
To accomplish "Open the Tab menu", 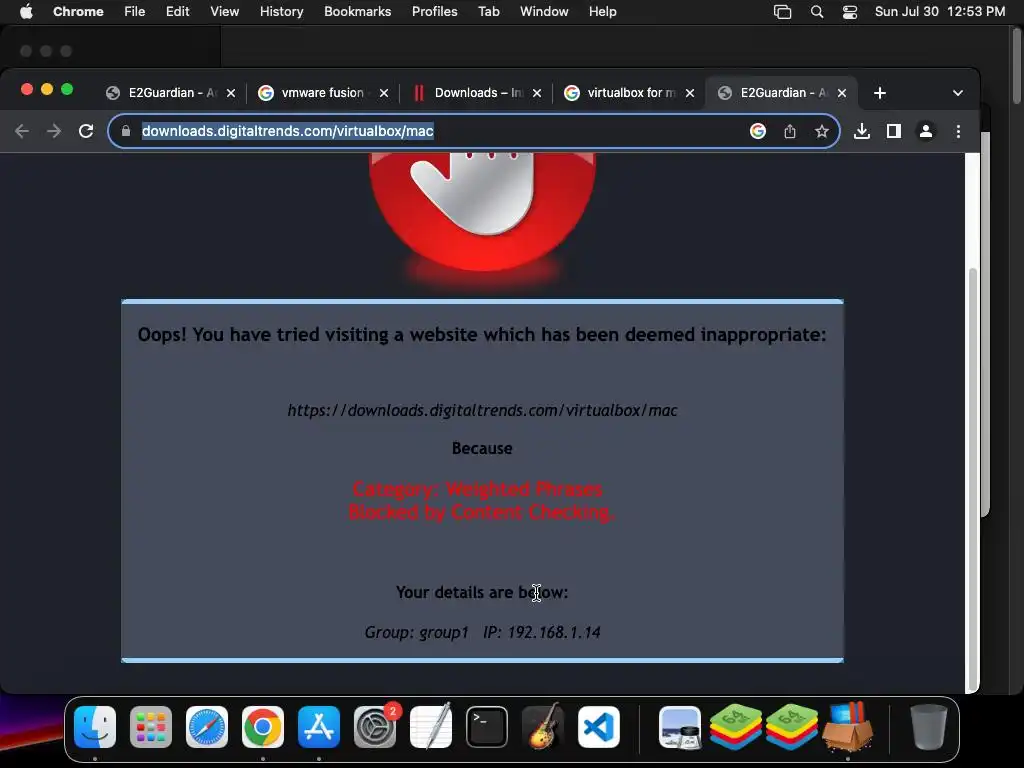I will (488, 12).
